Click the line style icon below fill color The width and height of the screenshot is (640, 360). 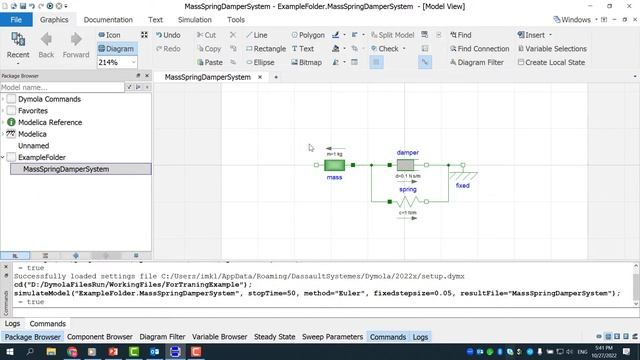[x=336, y=62]
